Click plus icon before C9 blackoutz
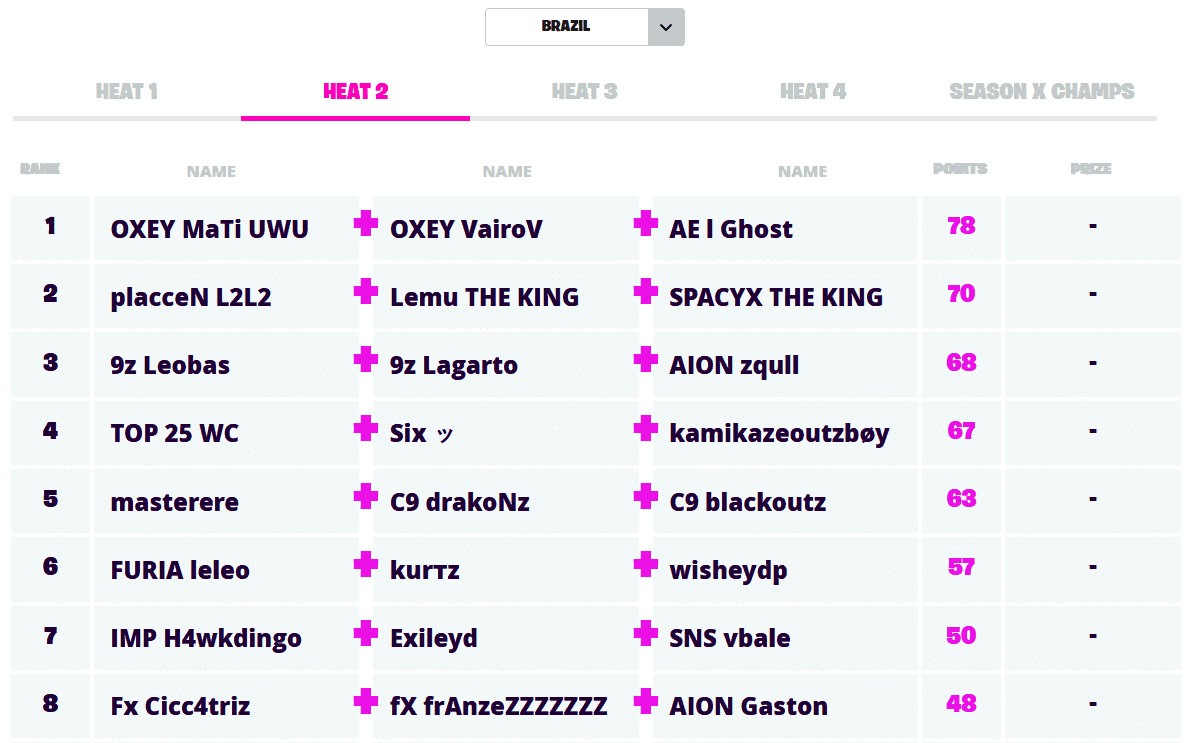The image size is (1202, 743). click(x=646, y=497)
